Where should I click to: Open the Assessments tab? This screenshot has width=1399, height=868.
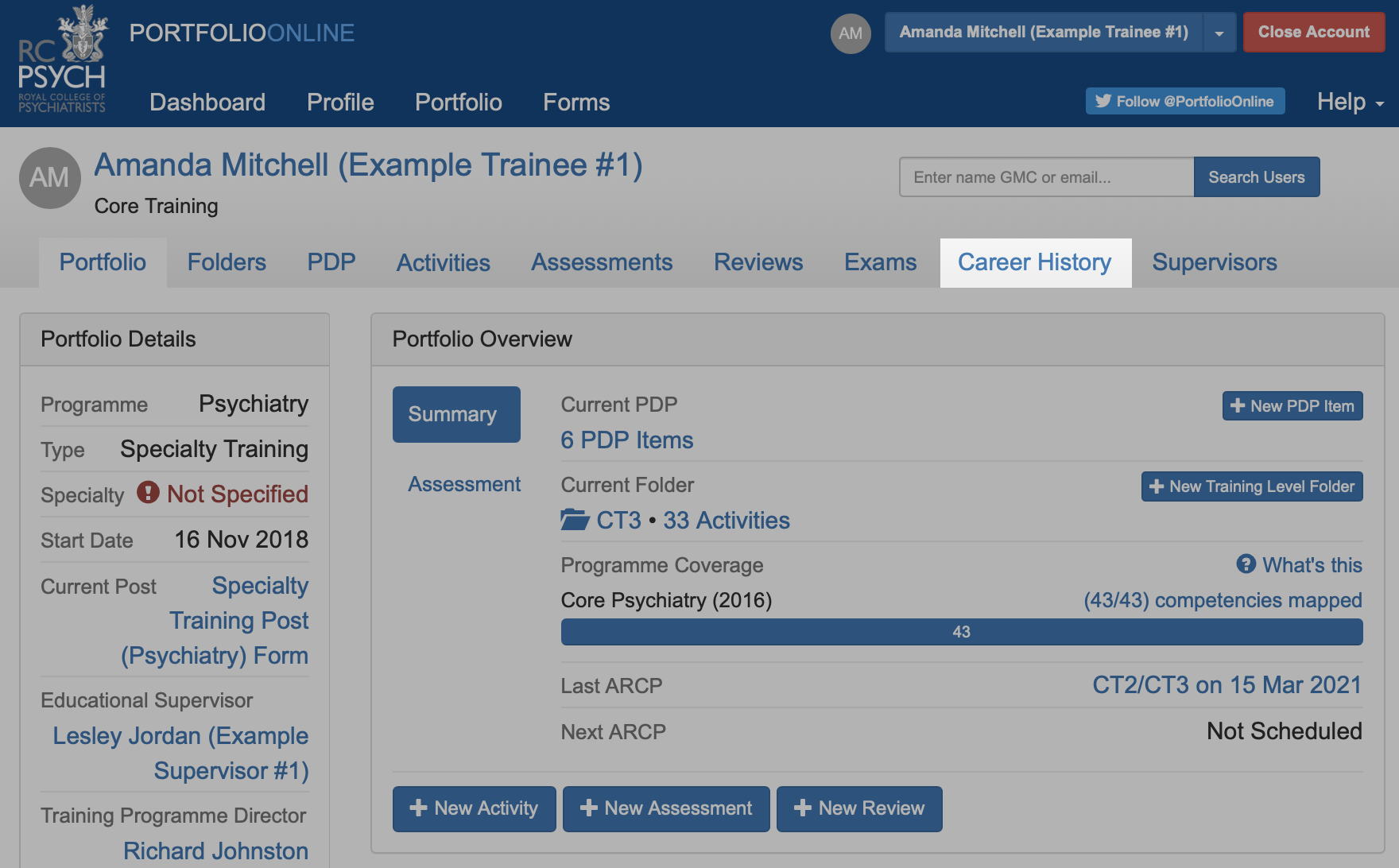coord(602,262)
